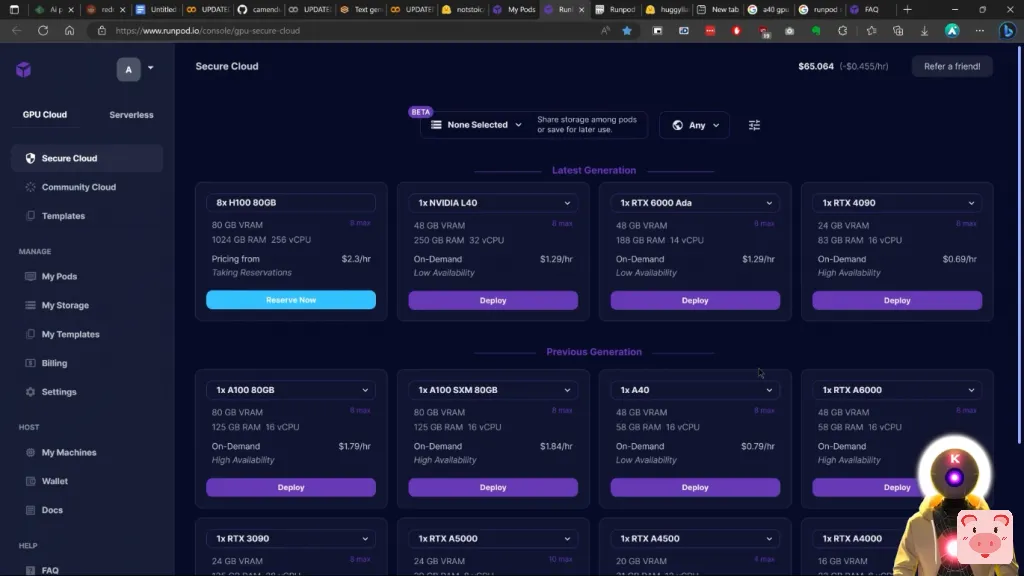
Task: Open My Templates page
Action: click(70, 334)
